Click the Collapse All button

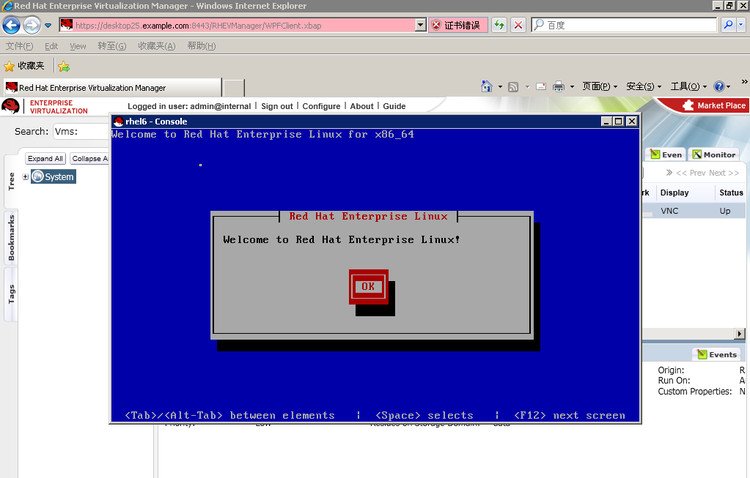(90, 158)
